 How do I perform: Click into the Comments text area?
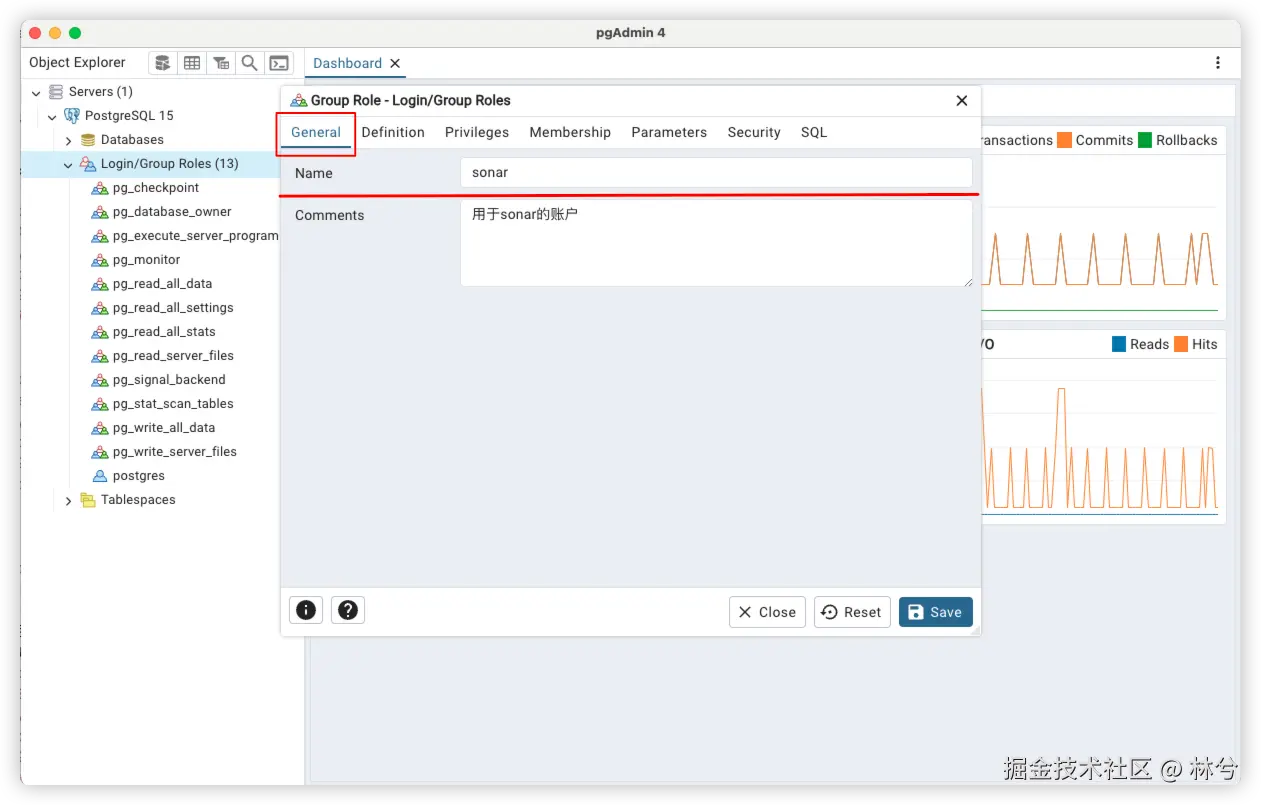click(x=716, y=243)
